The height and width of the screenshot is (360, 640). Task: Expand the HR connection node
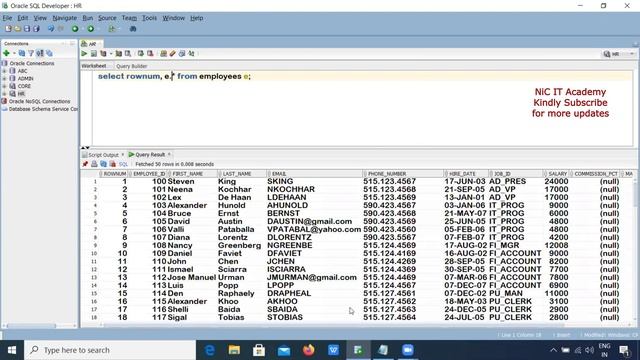(4, 94)
